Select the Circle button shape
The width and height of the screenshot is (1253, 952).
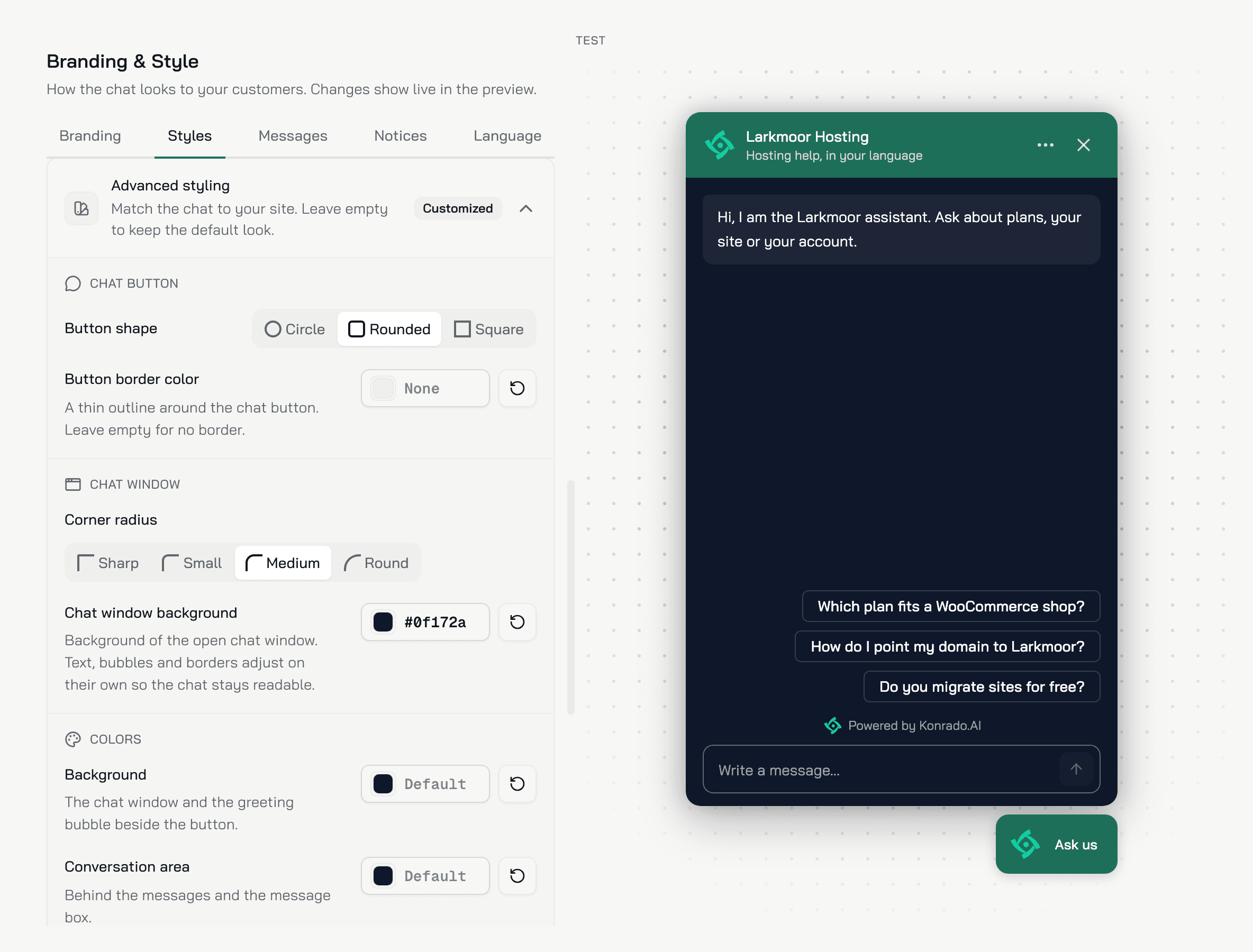pyautogui.click(x=295, y=328)
